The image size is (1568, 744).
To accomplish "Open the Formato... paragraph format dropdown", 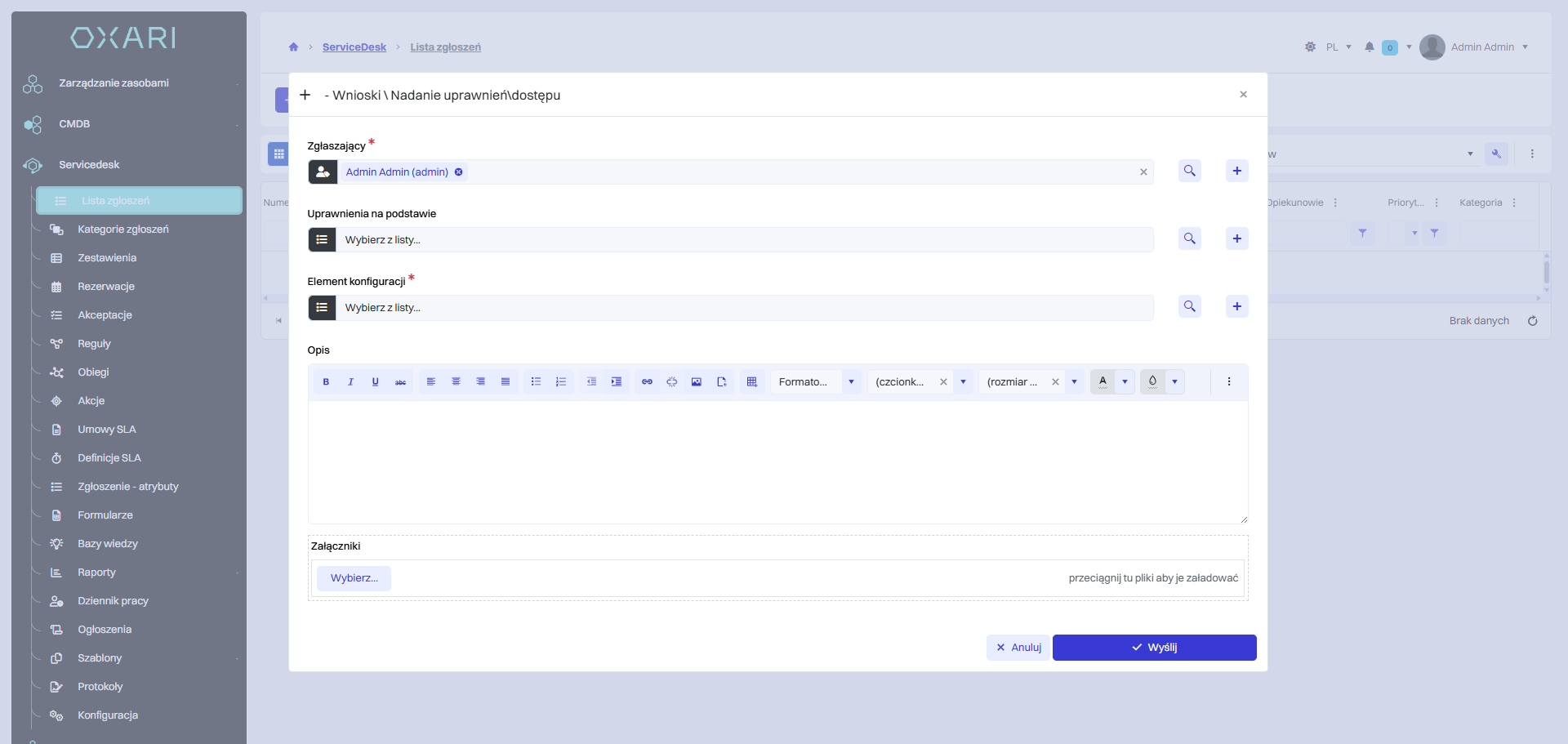I will 851,382.
